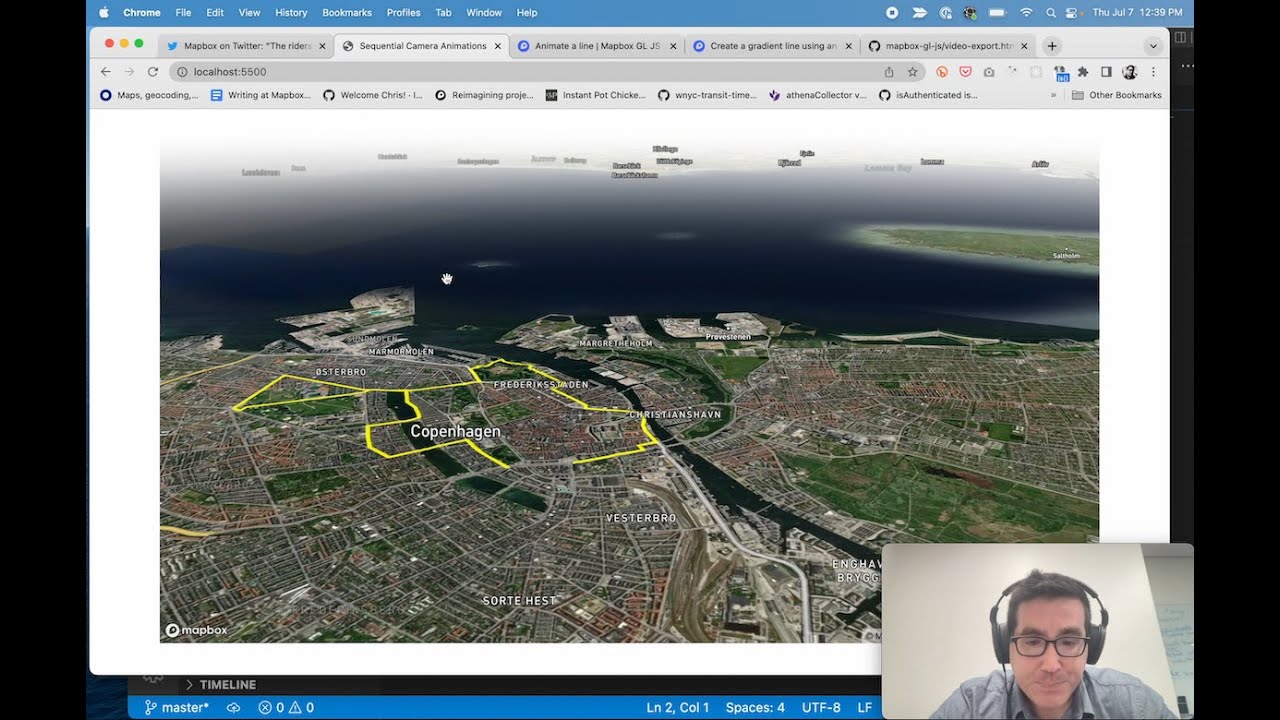Open the Chrome profile avatar
Screen dimensions: 1280x720
click(1130, 72)
